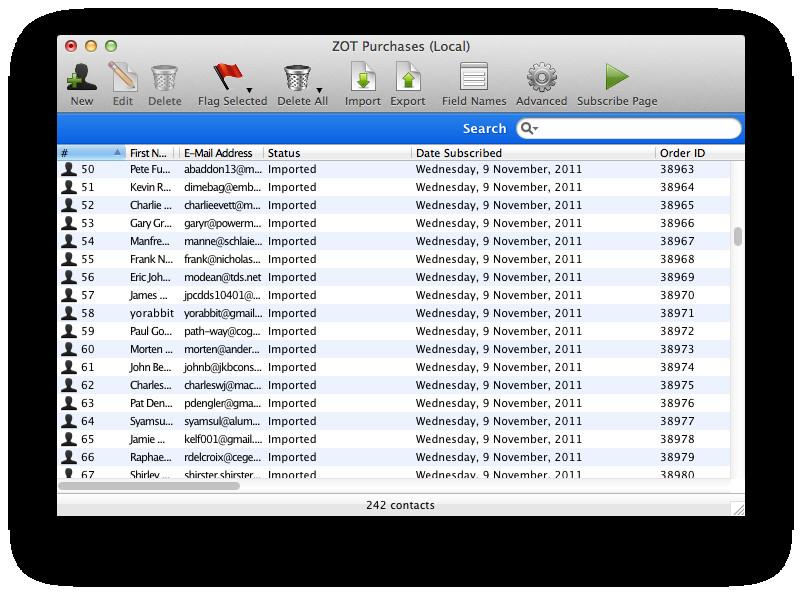The image size is (802, 595).
Task: Click email starting rdelcroix@cege
Action: (222, 457)
